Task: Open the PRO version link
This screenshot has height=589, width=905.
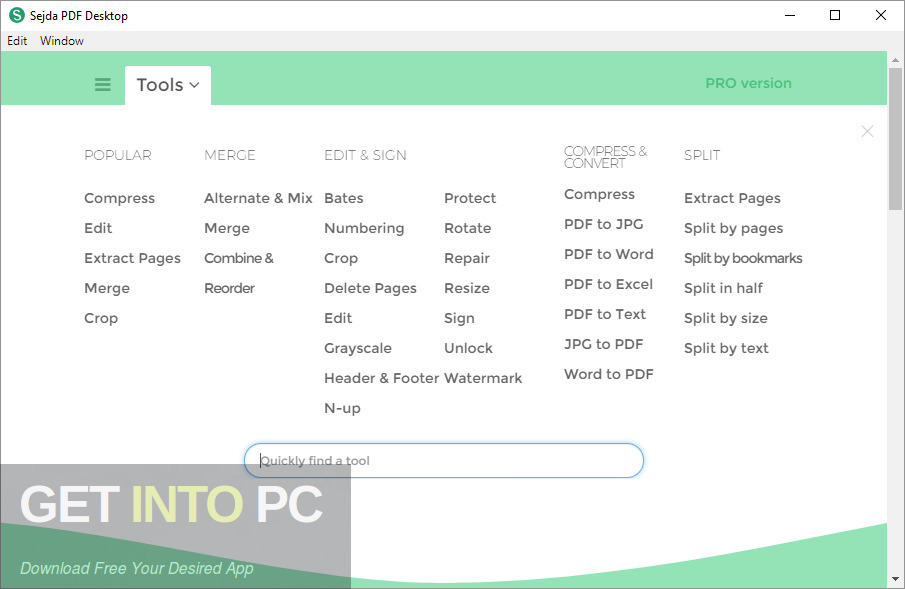Action: coord(749,83)
